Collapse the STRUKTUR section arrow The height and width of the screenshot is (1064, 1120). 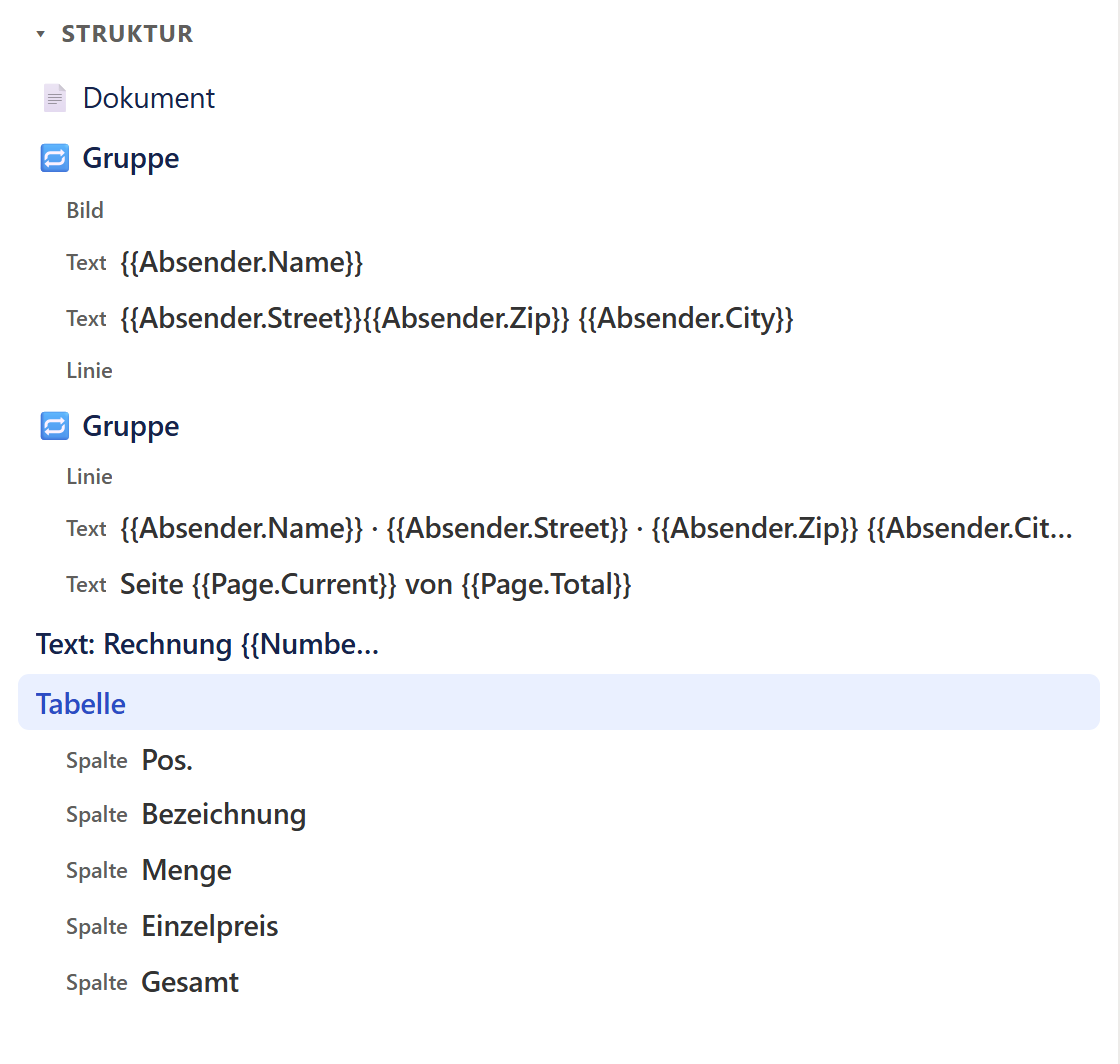(41, 34)
